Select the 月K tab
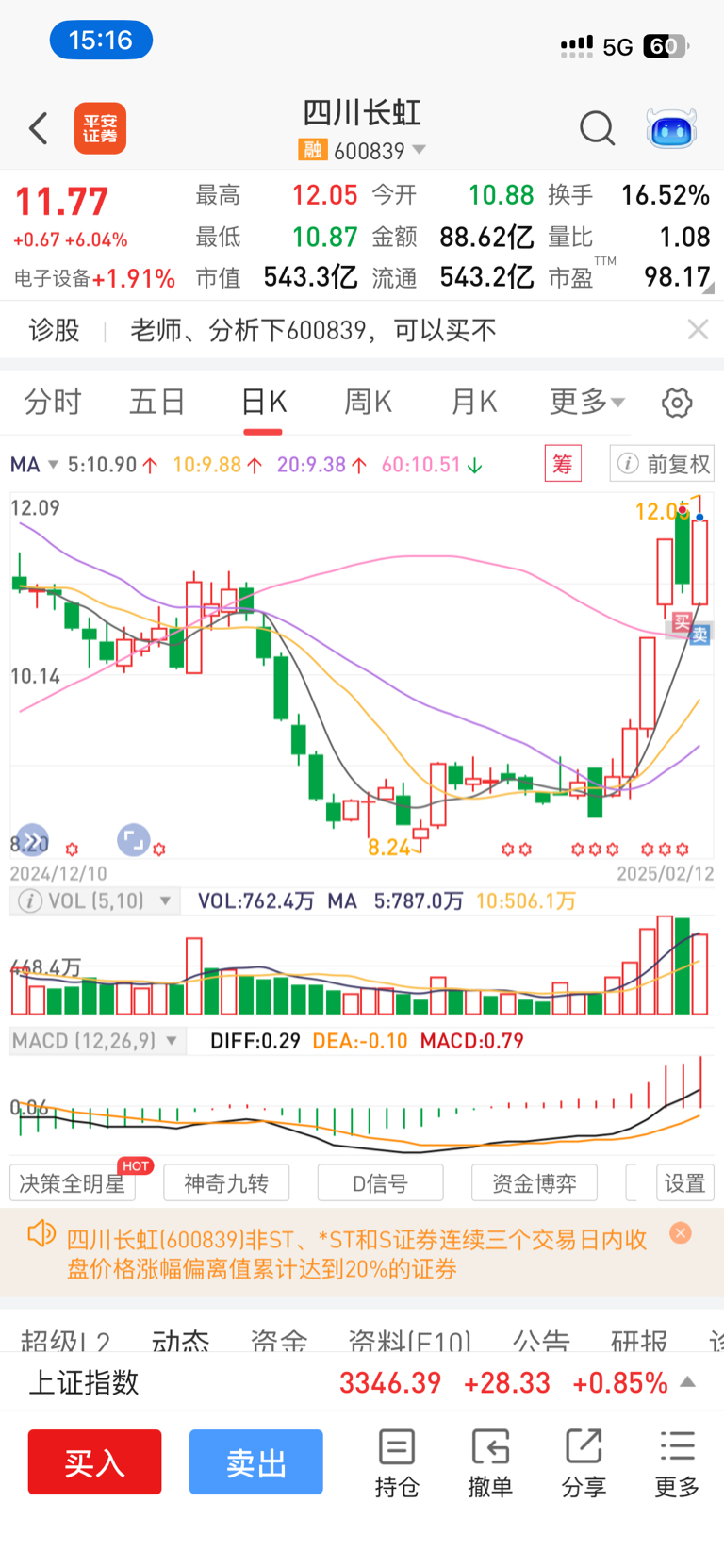724x1568 pixels. 473,403
